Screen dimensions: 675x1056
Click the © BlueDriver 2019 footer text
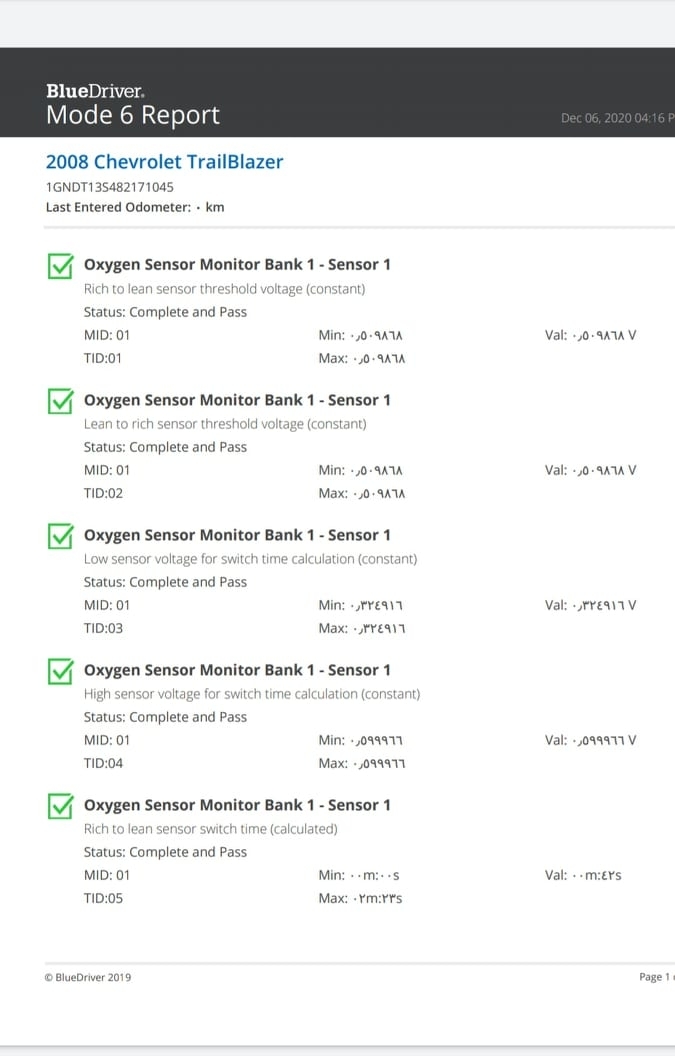point(88,977)
